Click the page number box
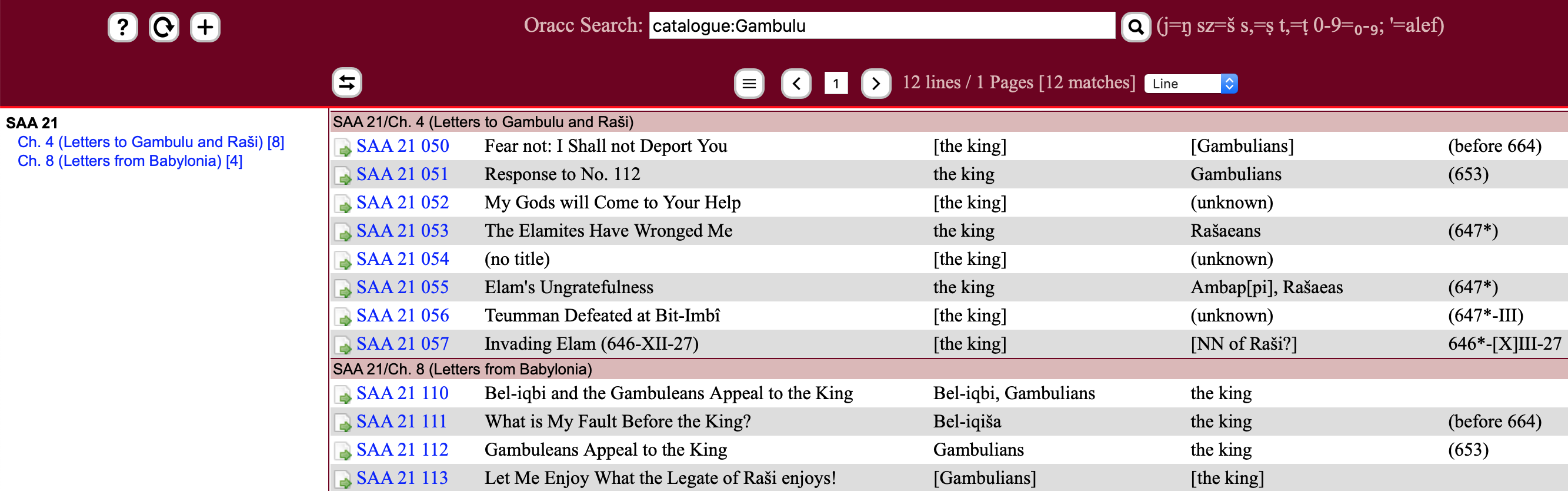 836,84
